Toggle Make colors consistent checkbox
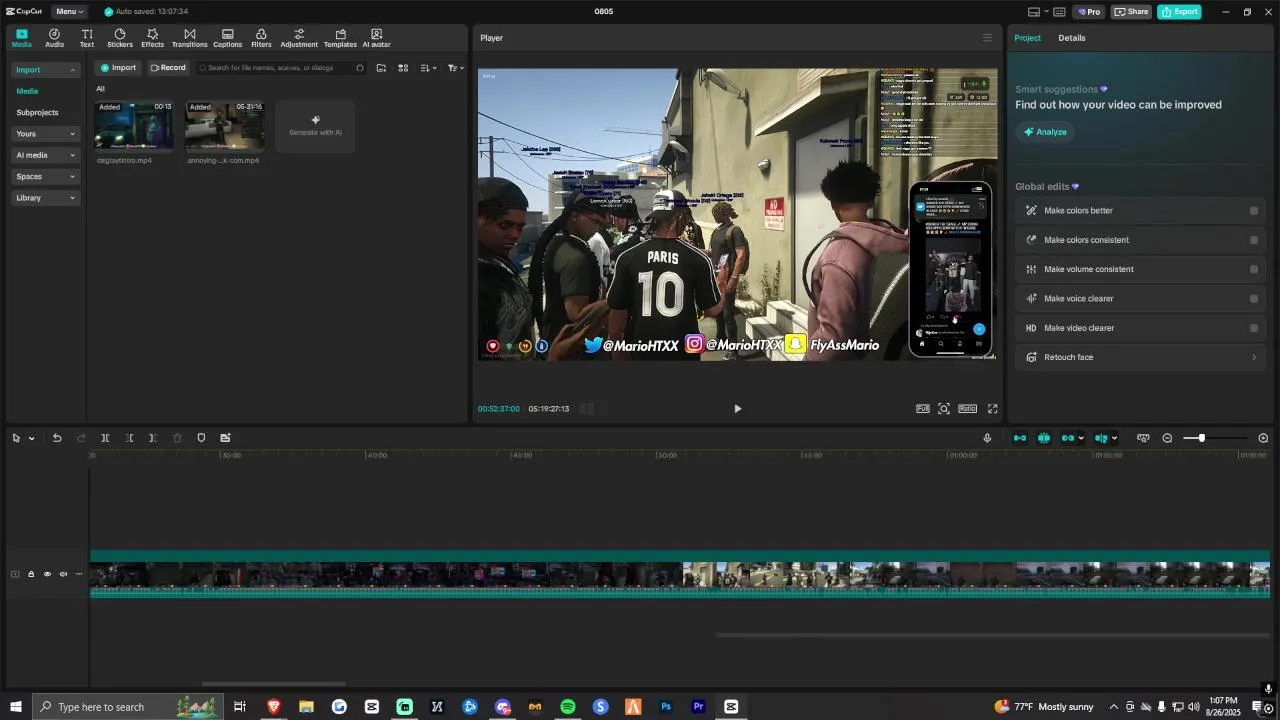This screenshot has width=1280, height=720. pos(1254,240)
